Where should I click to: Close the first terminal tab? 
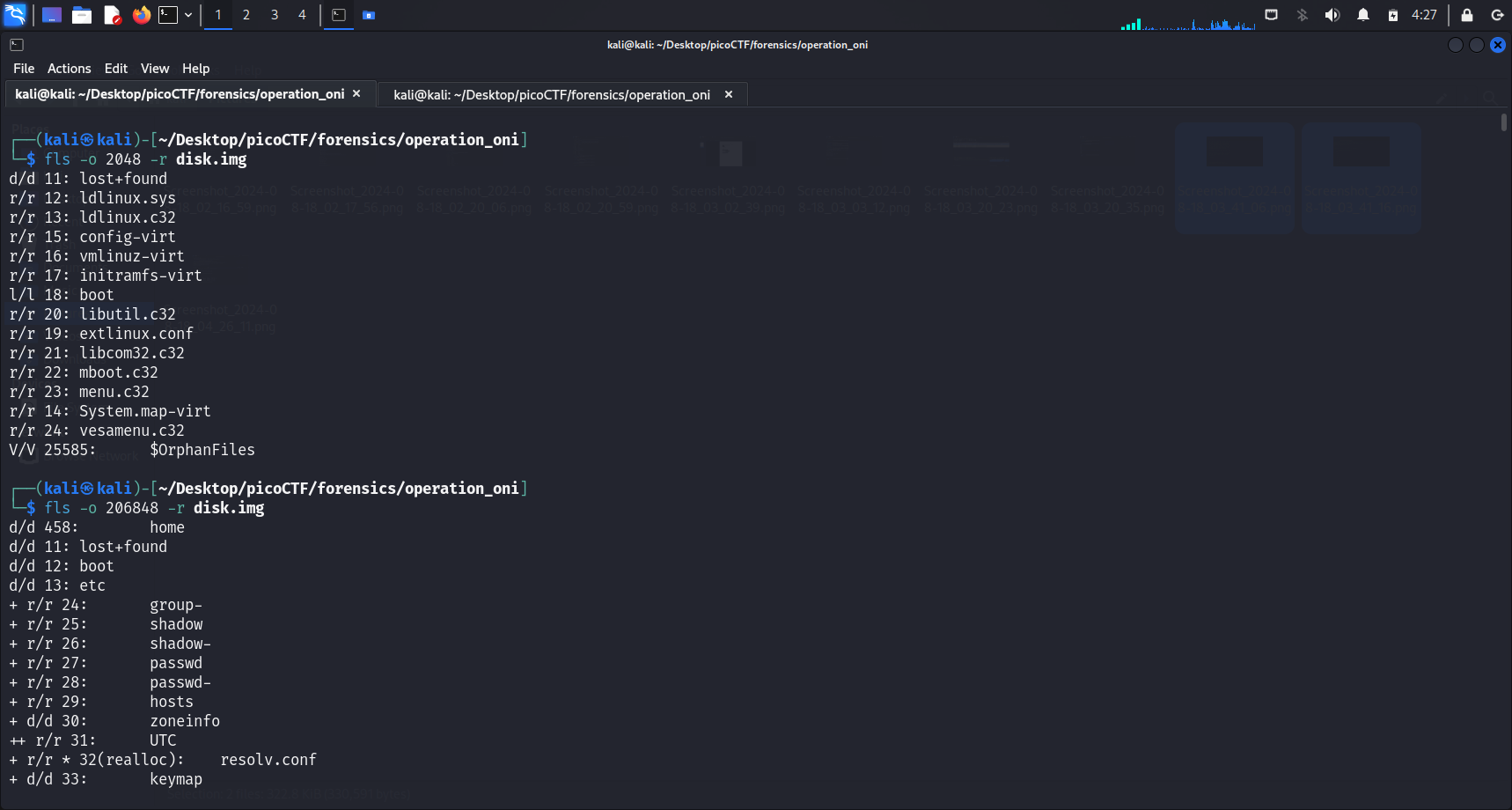[356, 94]
